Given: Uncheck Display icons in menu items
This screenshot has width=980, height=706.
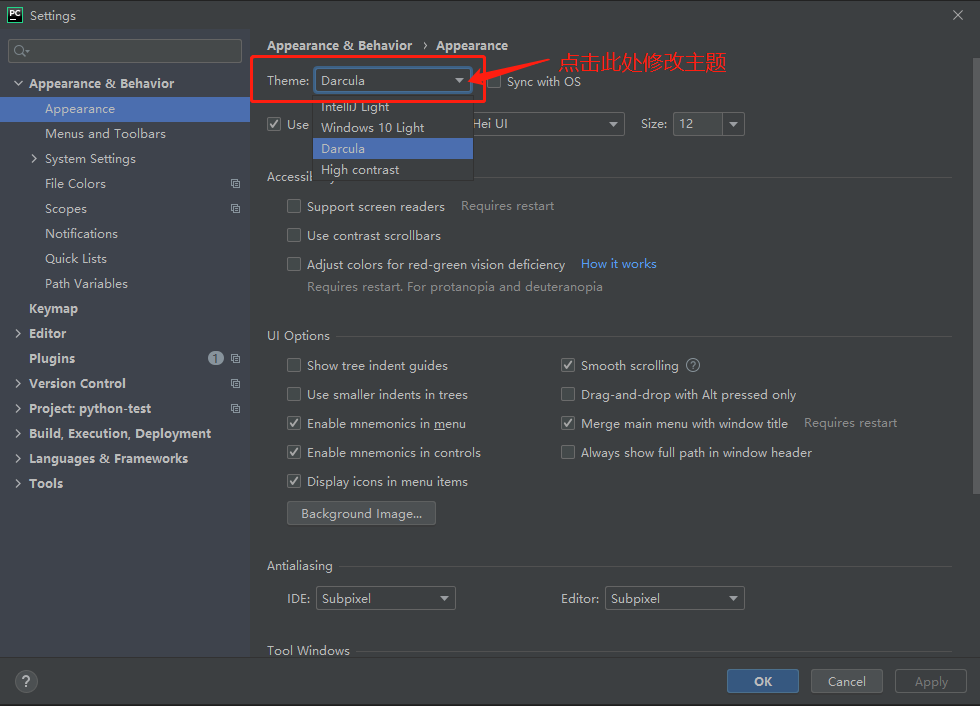Looking at the screenshot, I should tap(294, 481).
